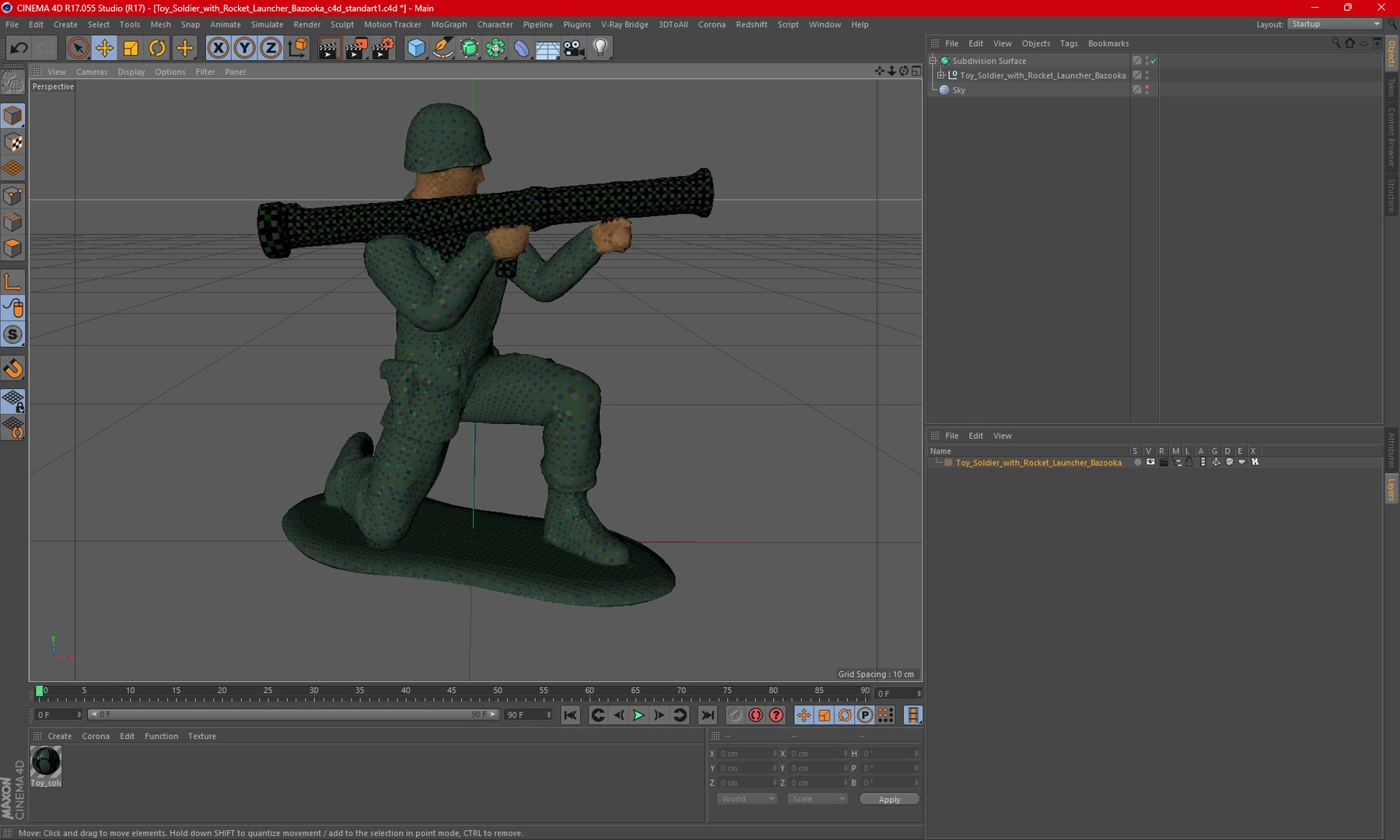Select the Move tool in top toolbar

[104, 48]
